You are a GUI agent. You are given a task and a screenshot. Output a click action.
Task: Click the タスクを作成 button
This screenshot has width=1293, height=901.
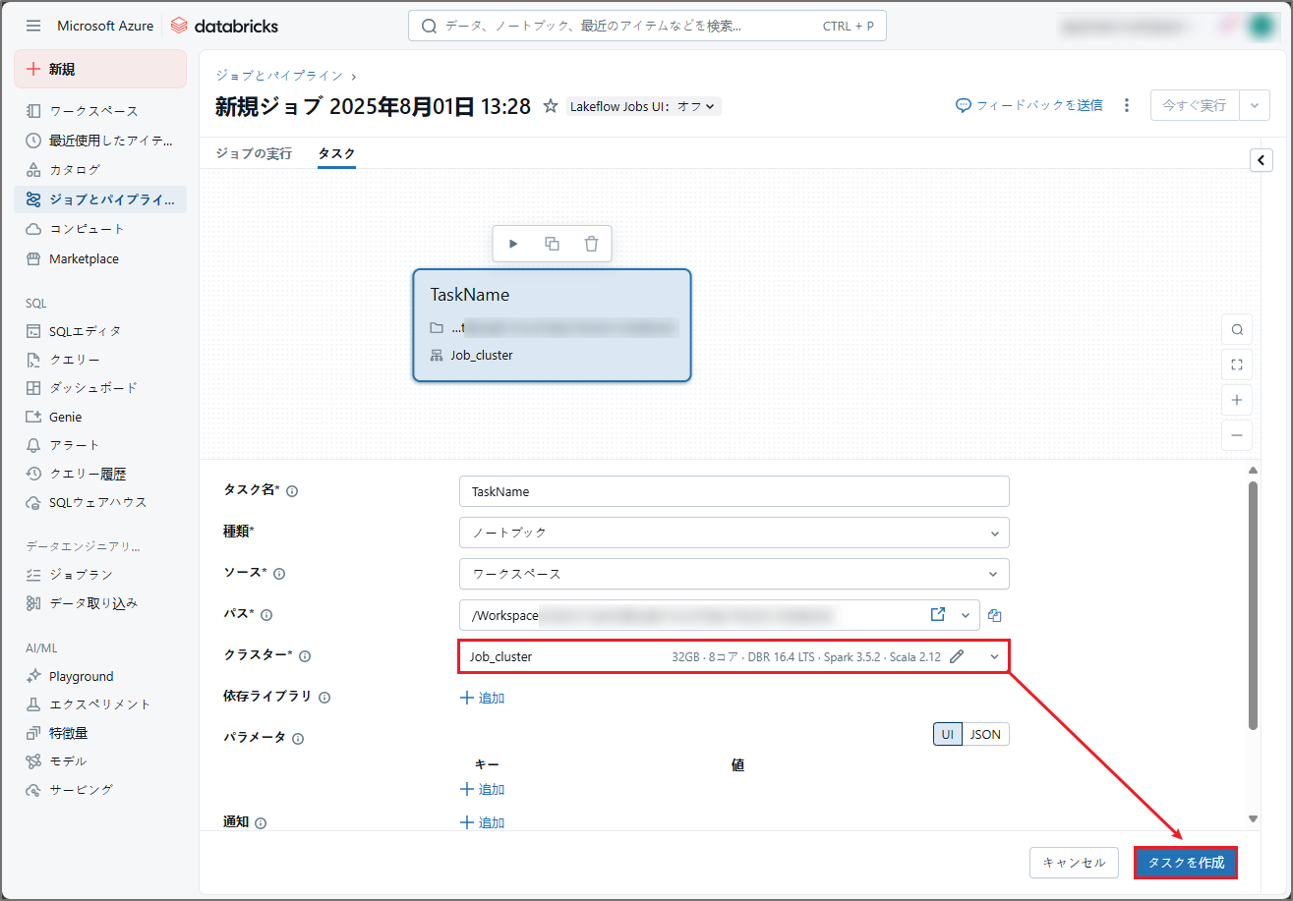[1185, 863]
